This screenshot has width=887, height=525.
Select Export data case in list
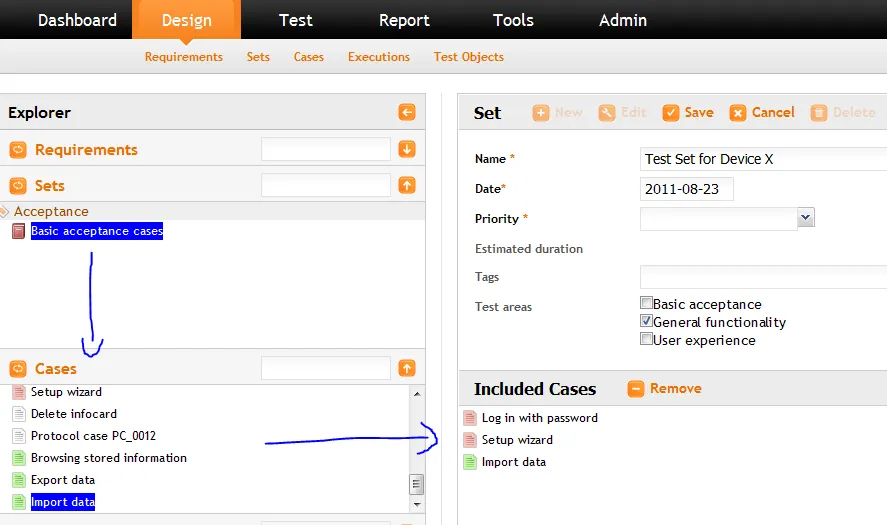pyautogui.click(x=63, y=480)
